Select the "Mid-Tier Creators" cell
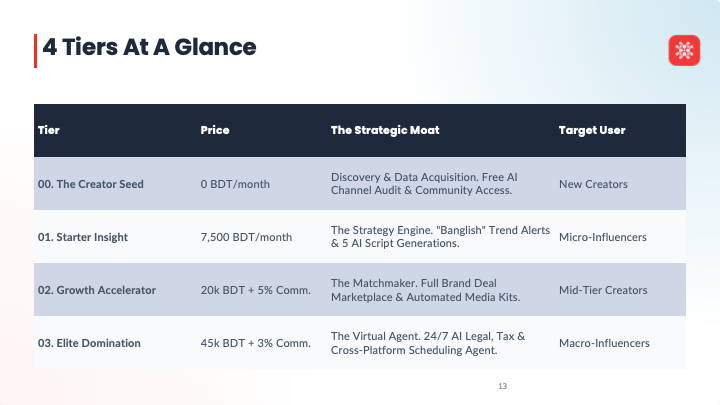The image size is (720, 405). [x=603, y=290]
